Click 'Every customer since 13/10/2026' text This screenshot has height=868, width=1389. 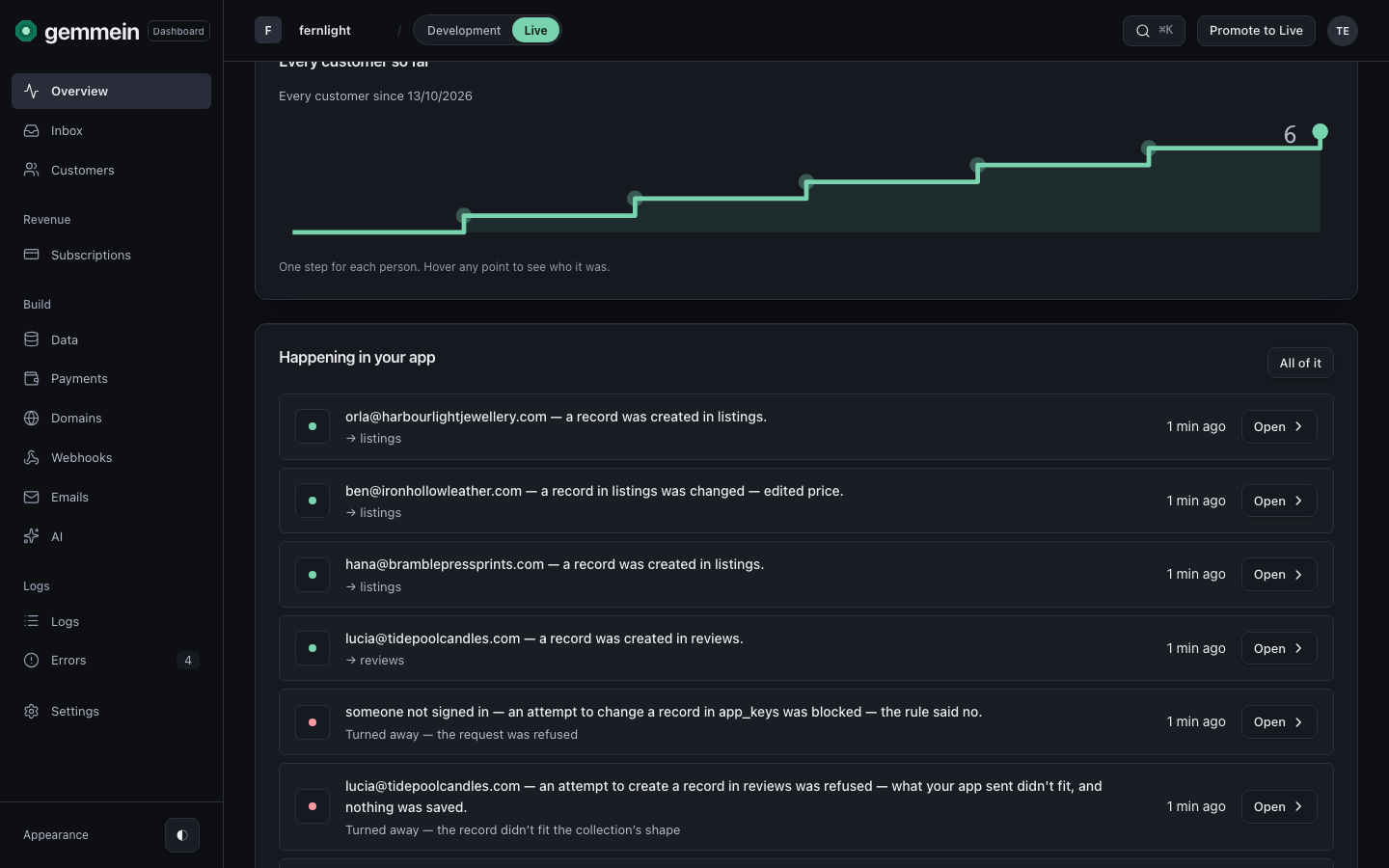coord(375,96)
